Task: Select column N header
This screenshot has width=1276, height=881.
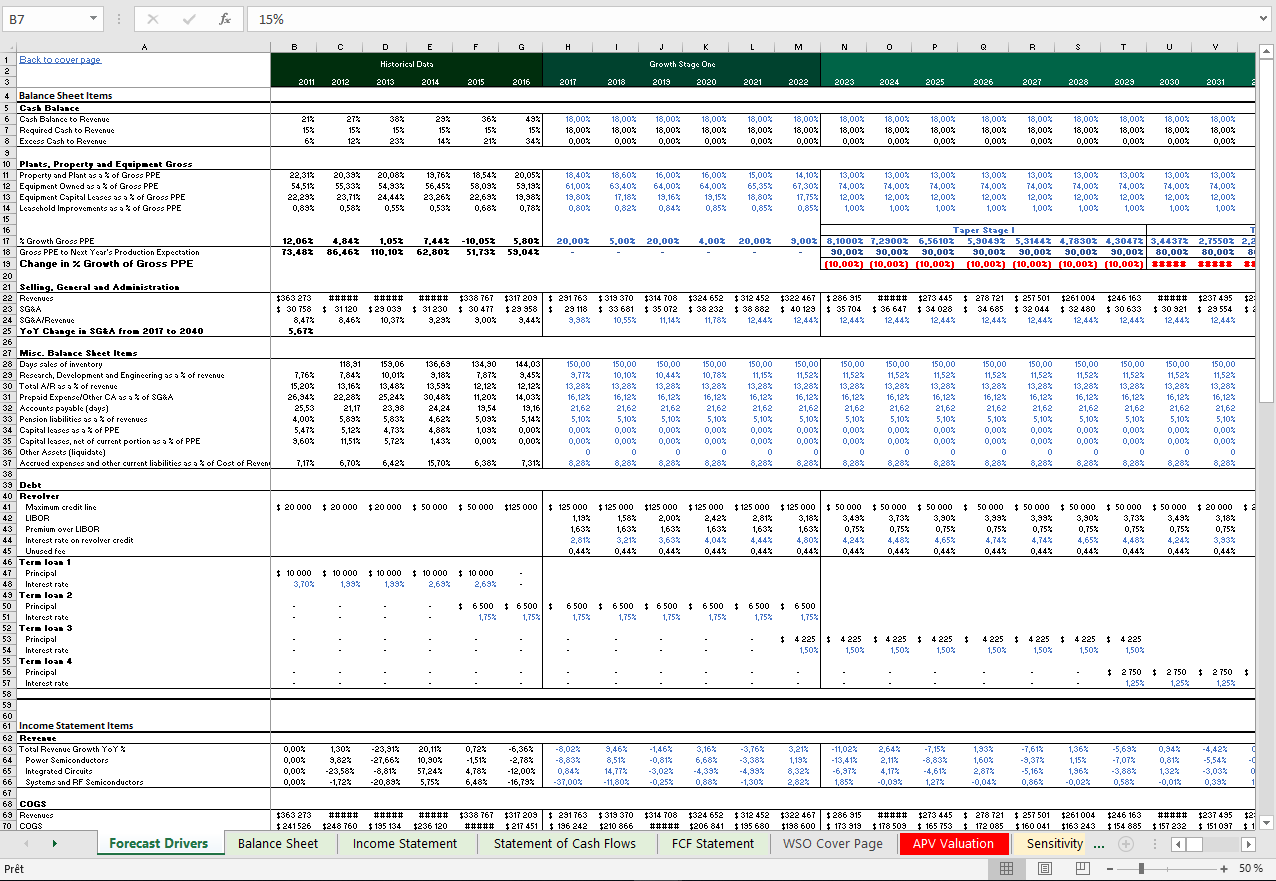Action: click(845, 46)
